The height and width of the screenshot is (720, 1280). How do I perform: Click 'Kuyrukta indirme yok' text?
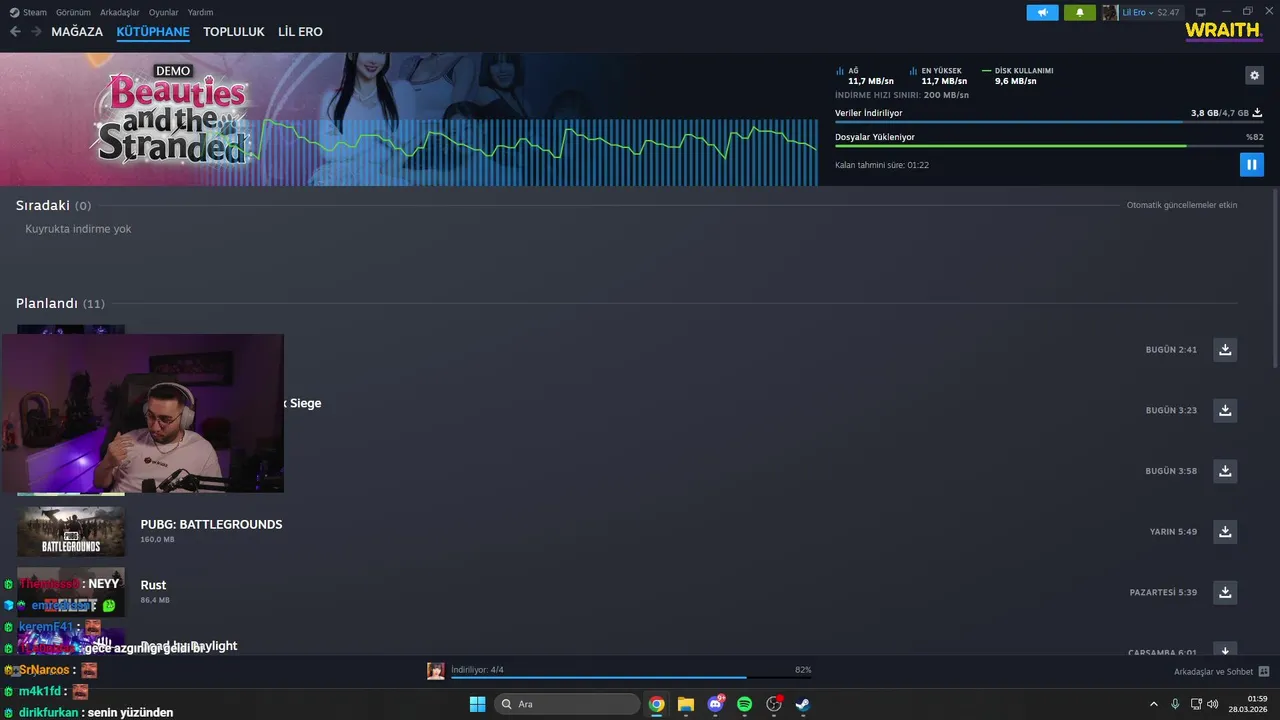pos(78,229)
